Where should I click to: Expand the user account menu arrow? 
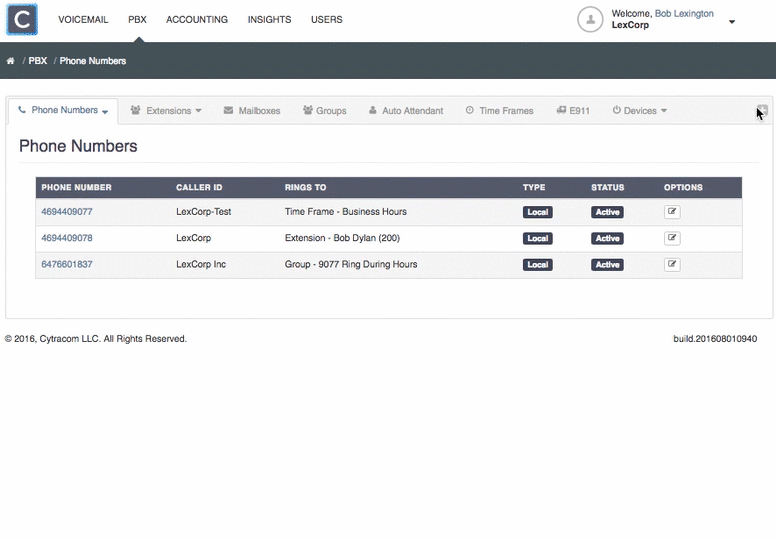(x=732, y=22)
